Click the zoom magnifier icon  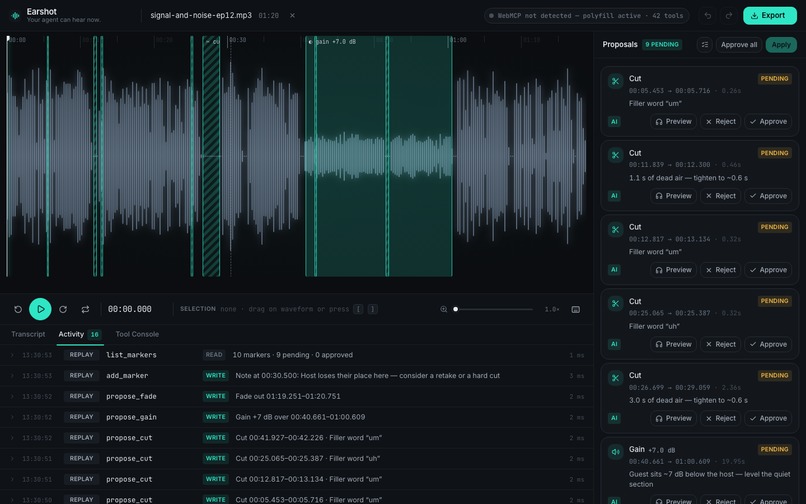click(444, 310)
